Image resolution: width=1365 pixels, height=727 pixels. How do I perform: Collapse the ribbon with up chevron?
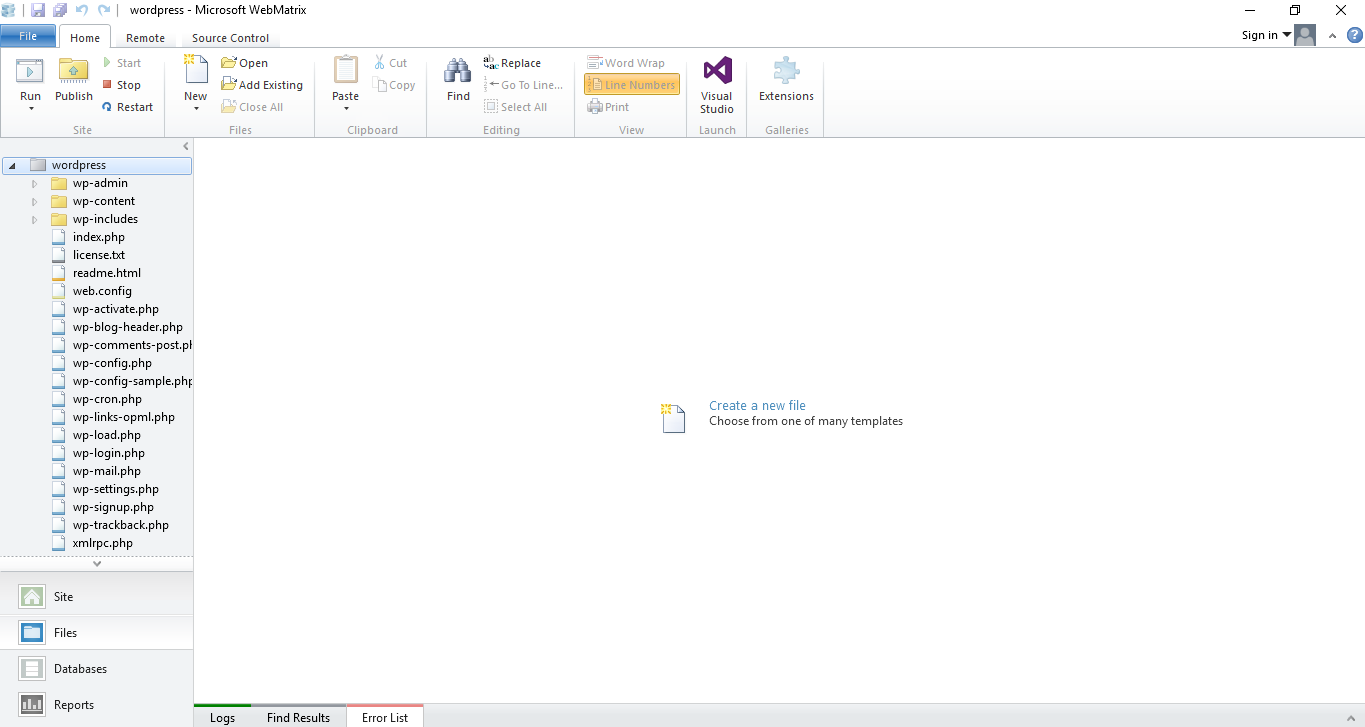point(1332,36)
